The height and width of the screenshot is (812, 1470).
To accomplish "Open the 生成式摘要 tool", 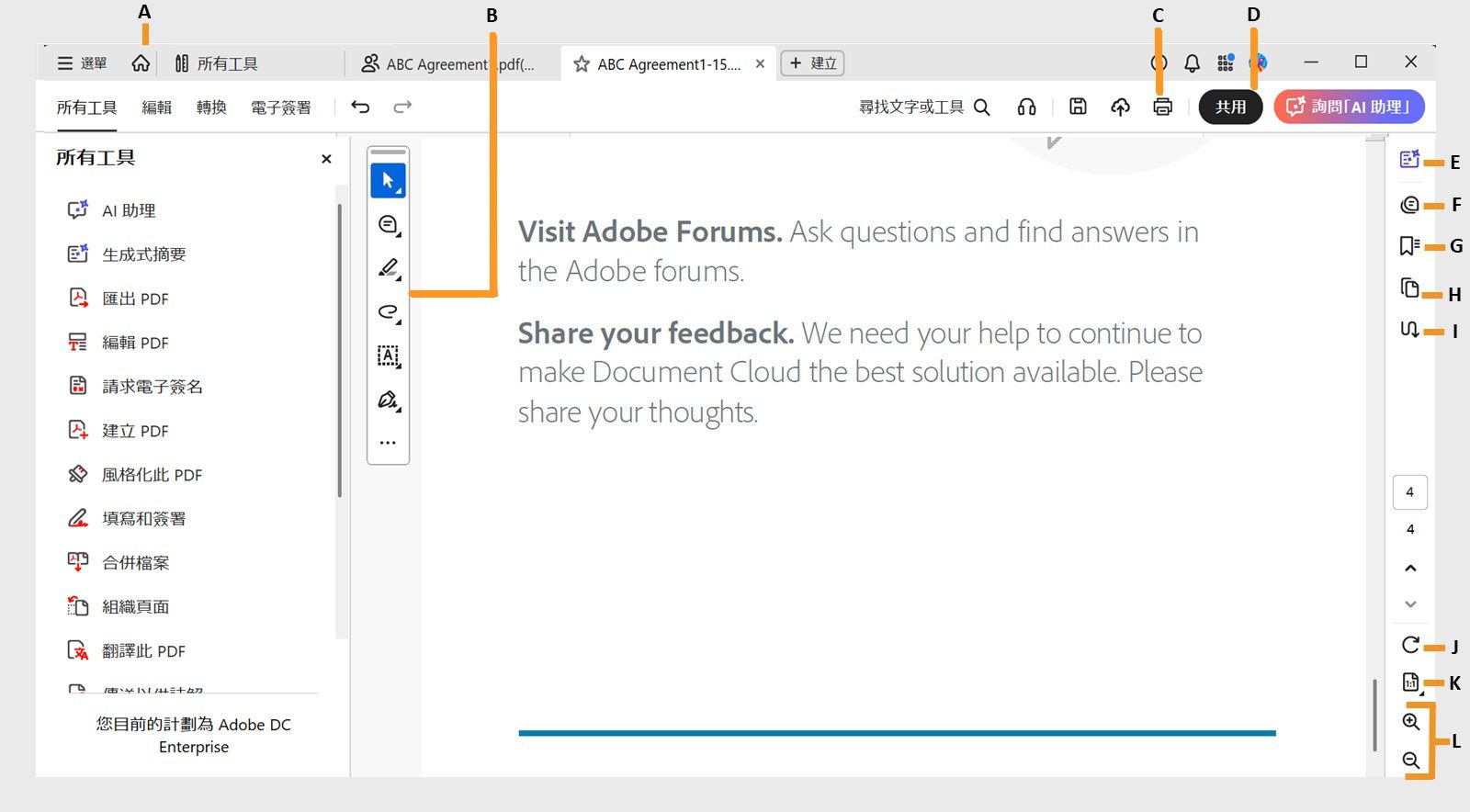I will 127,254.
